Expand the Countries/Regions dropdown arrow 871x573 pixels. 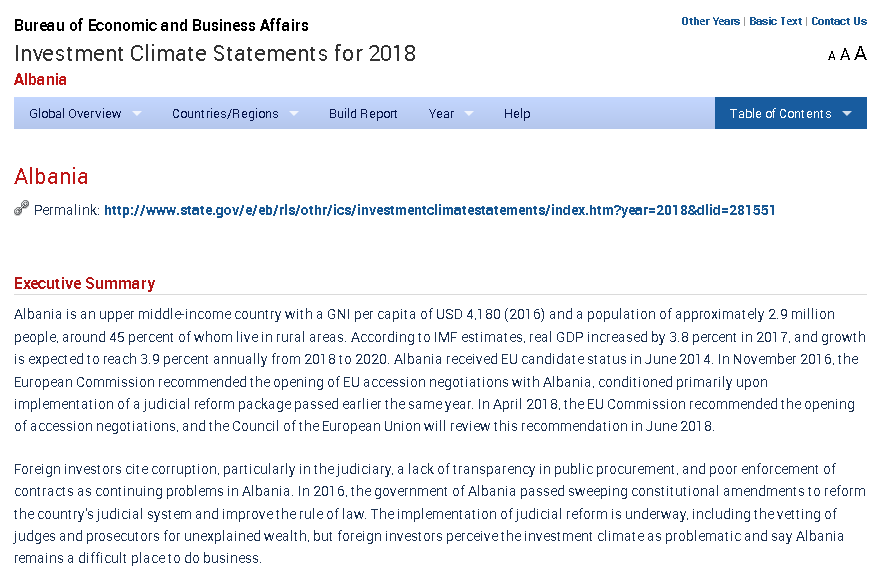point(294,114)
